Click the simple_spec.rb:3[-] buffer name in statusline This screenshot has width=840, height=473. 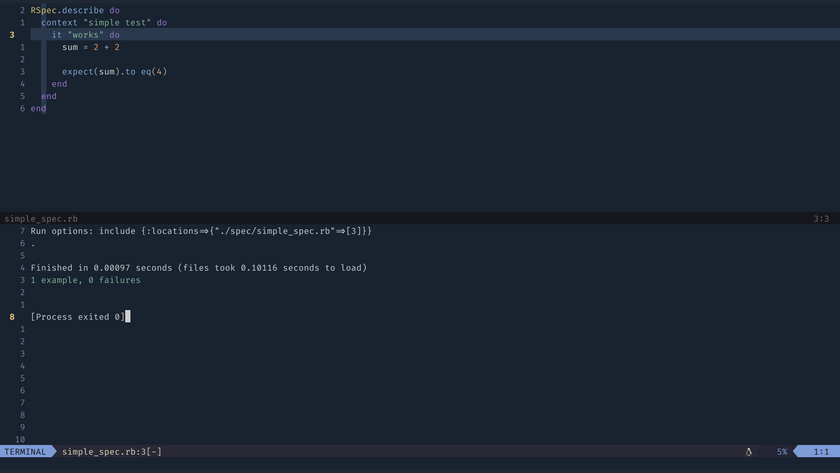click(111, 452)
